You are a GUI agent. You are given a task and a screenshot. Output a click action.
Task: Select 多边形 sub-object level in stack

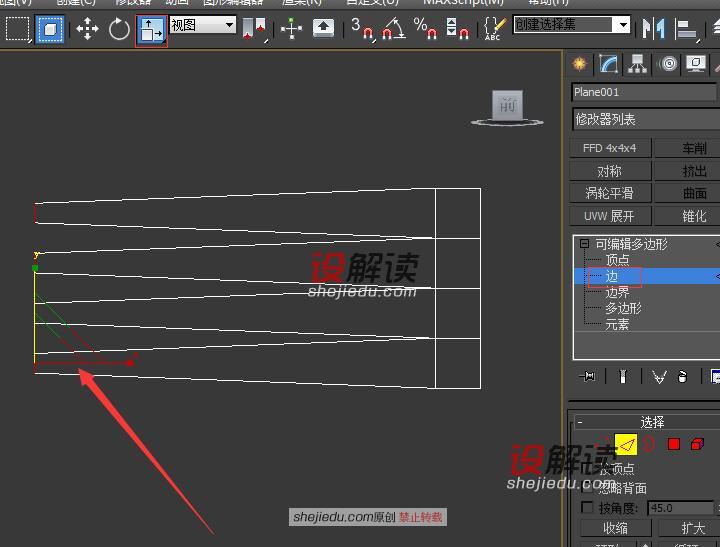[623, 308]
